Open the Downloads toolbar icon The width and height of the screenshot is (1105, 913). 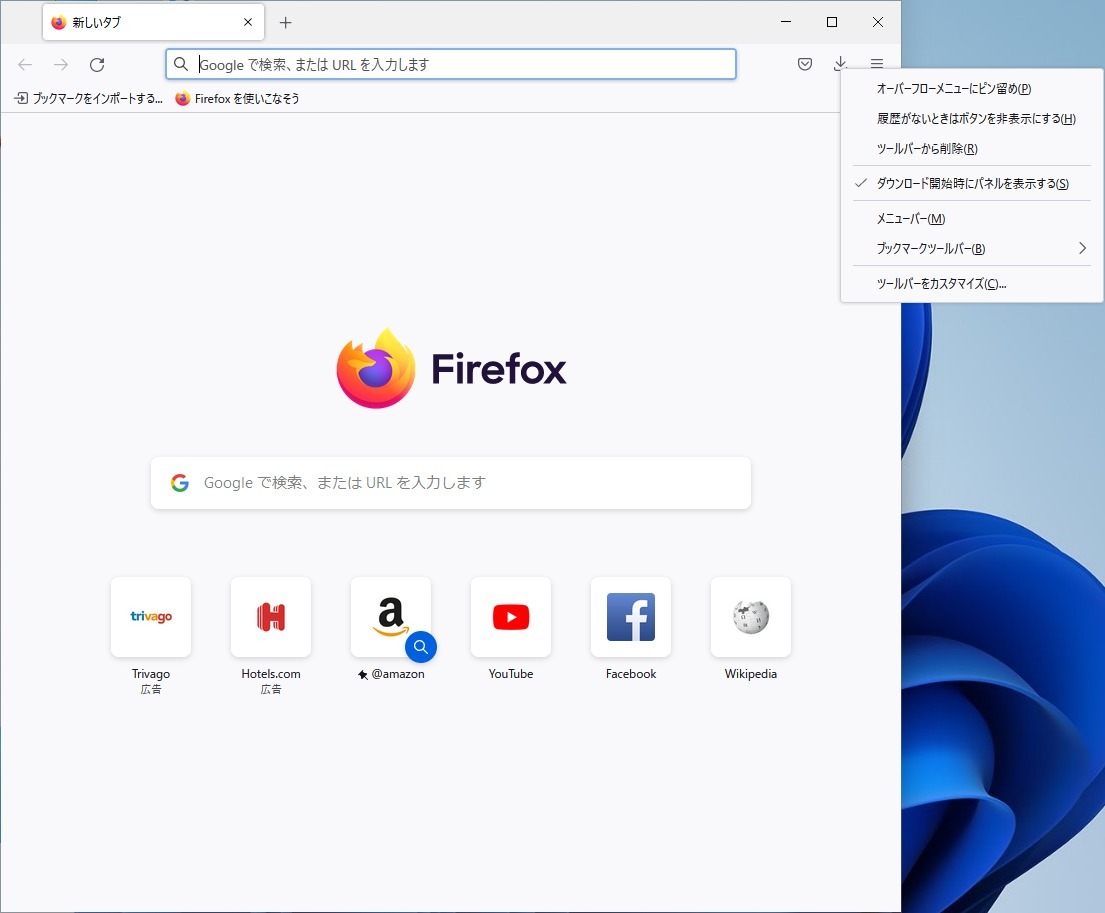pos(840,65)
